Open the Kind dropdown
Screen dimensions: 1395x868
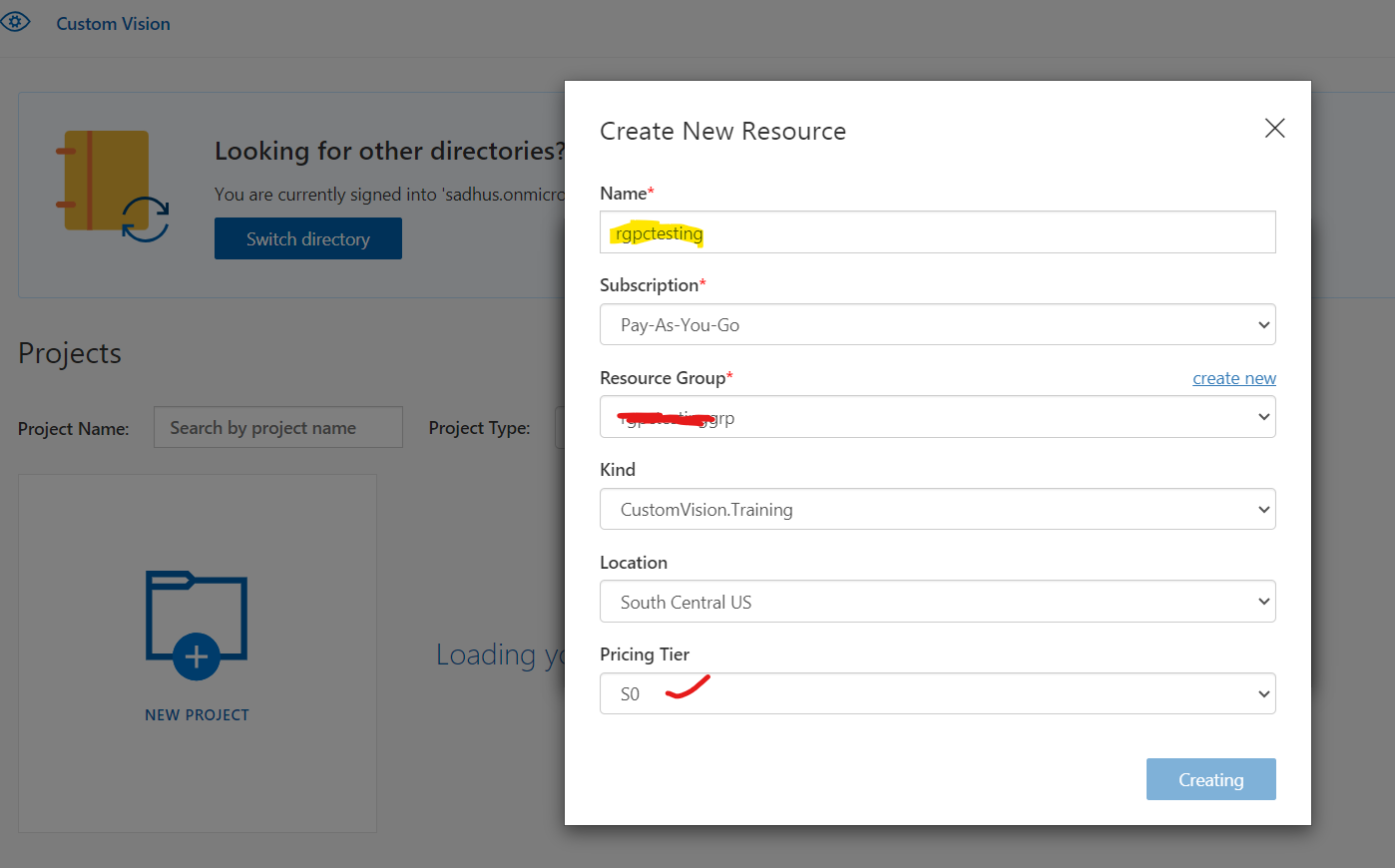point(937,509)
